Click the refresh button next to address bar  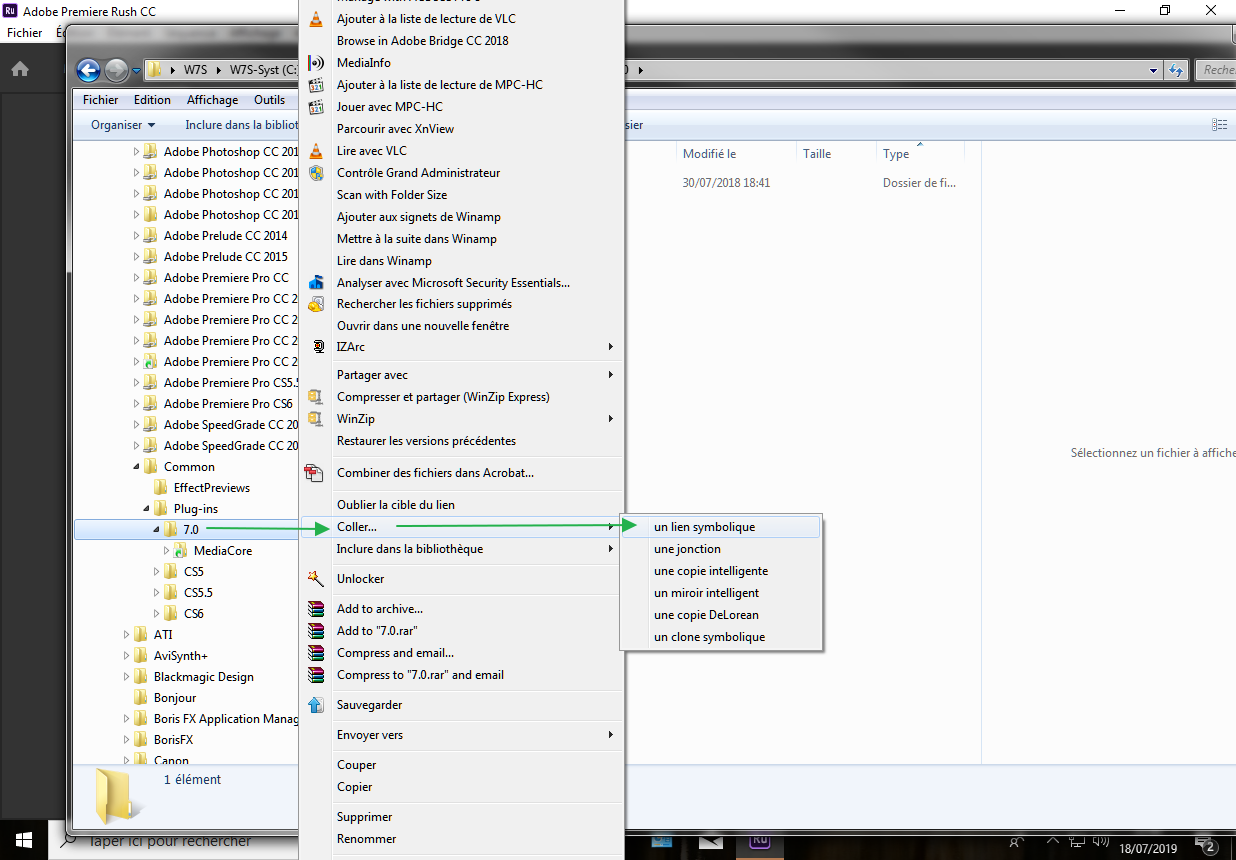click(x=1177, y=70)
